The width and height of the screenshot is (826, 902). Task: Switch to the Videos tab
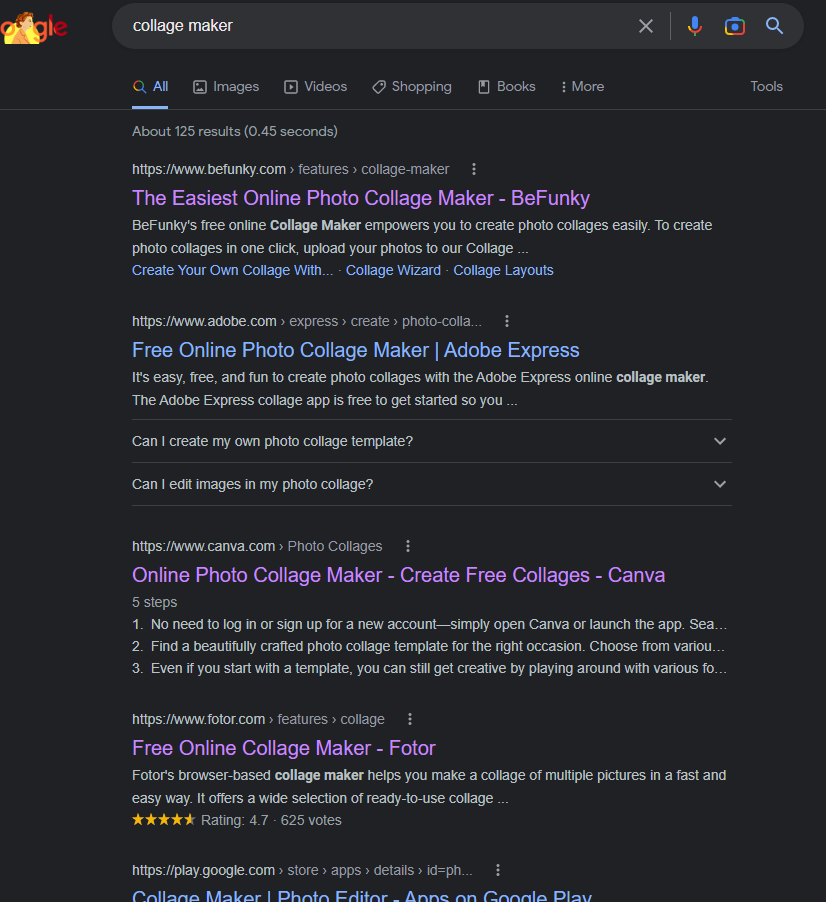[316, 87]
